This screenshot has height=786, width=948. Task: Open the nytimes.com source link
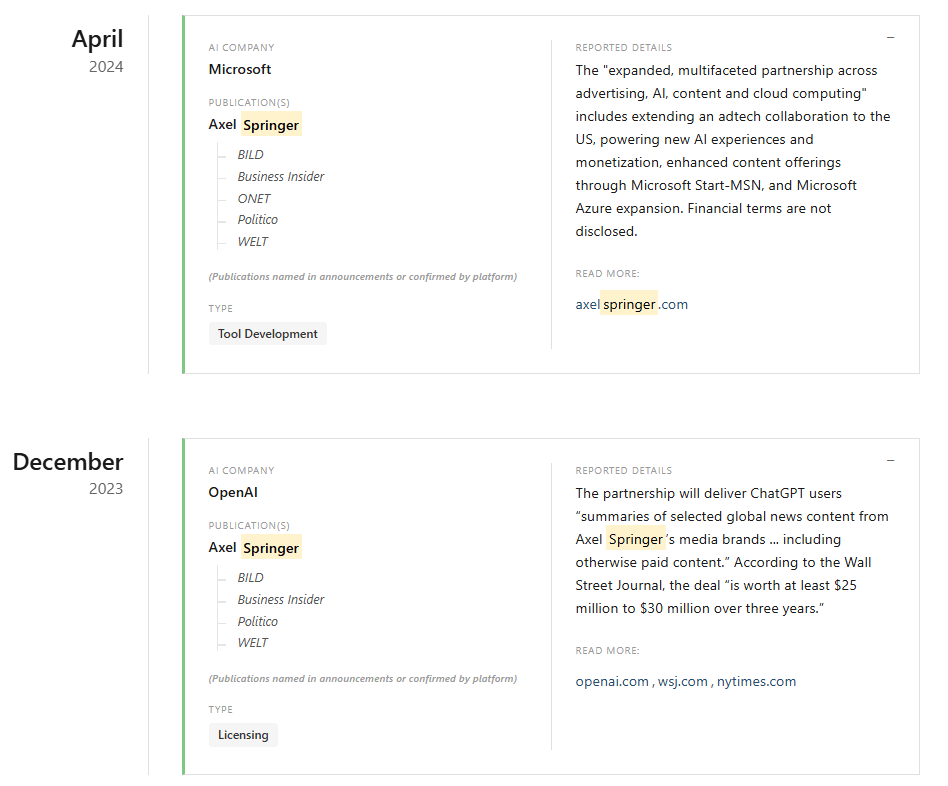(756, 681)
